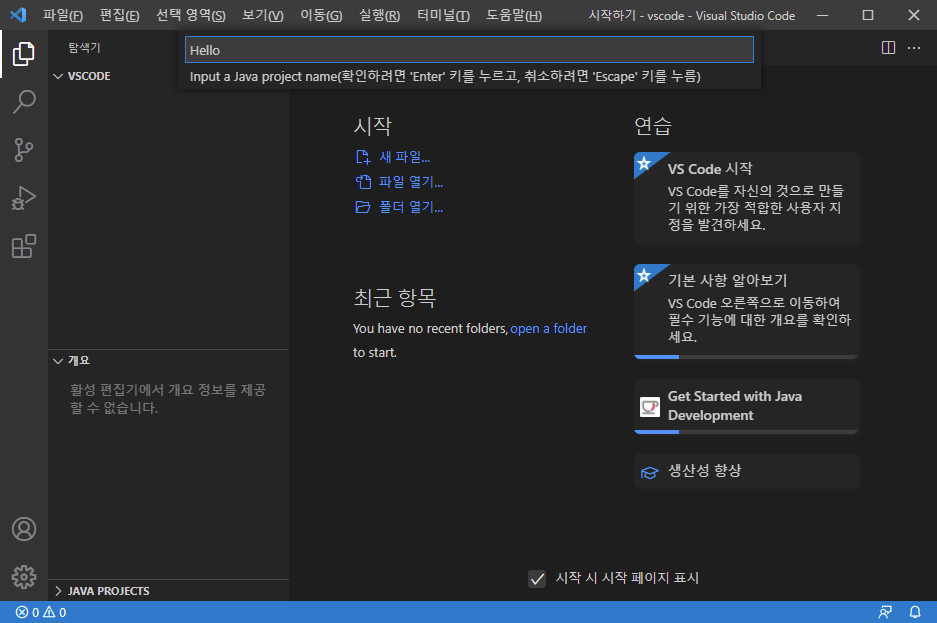
Task: Open the Manage gear icon
Action: point(24,577)
